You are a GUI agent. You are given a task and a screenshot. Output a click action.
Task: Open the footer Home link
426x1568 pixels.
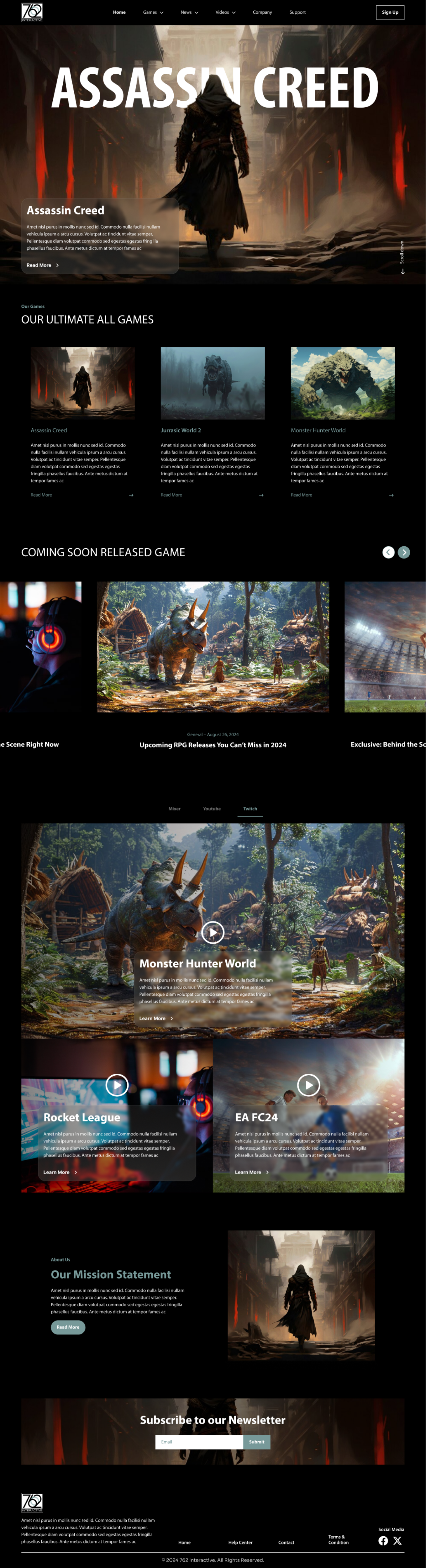coord(184,1542)
